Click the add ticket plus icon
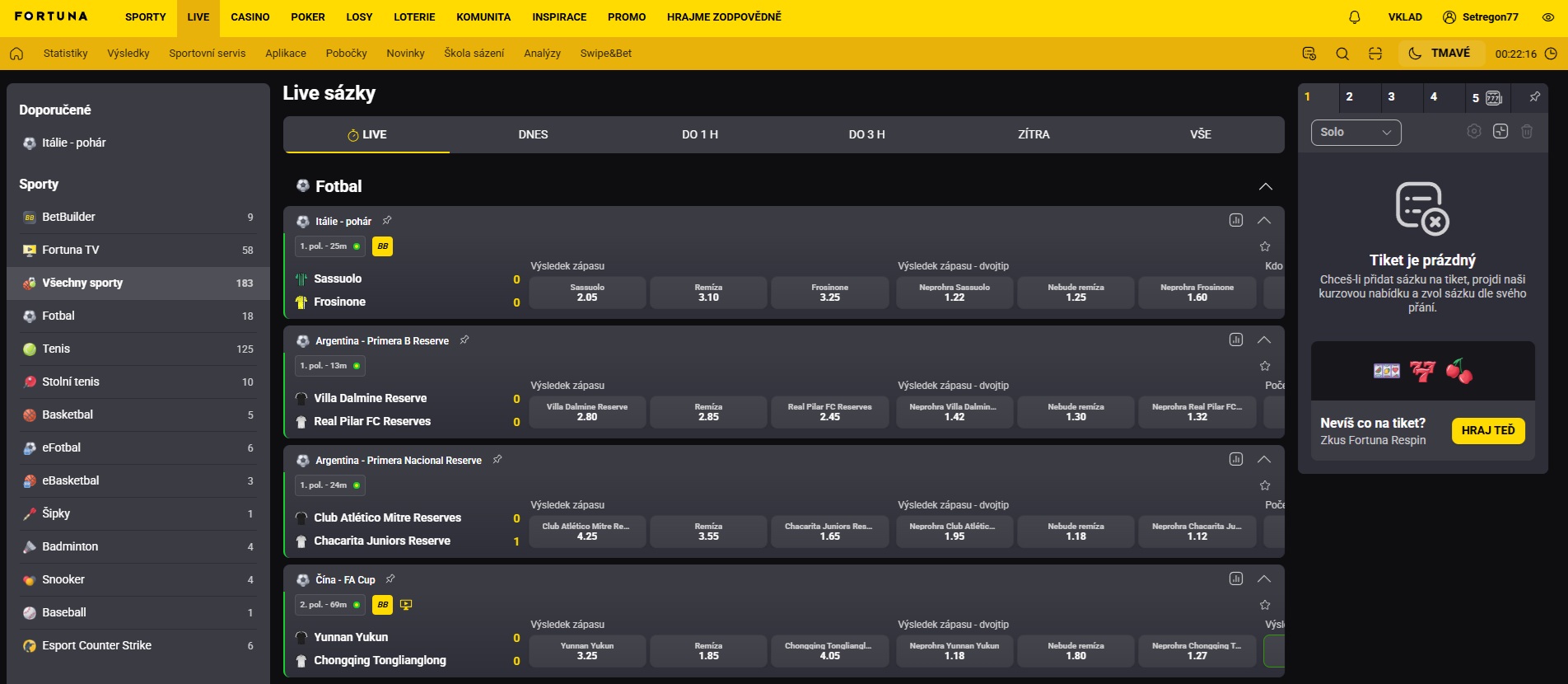 (1500, 132)
